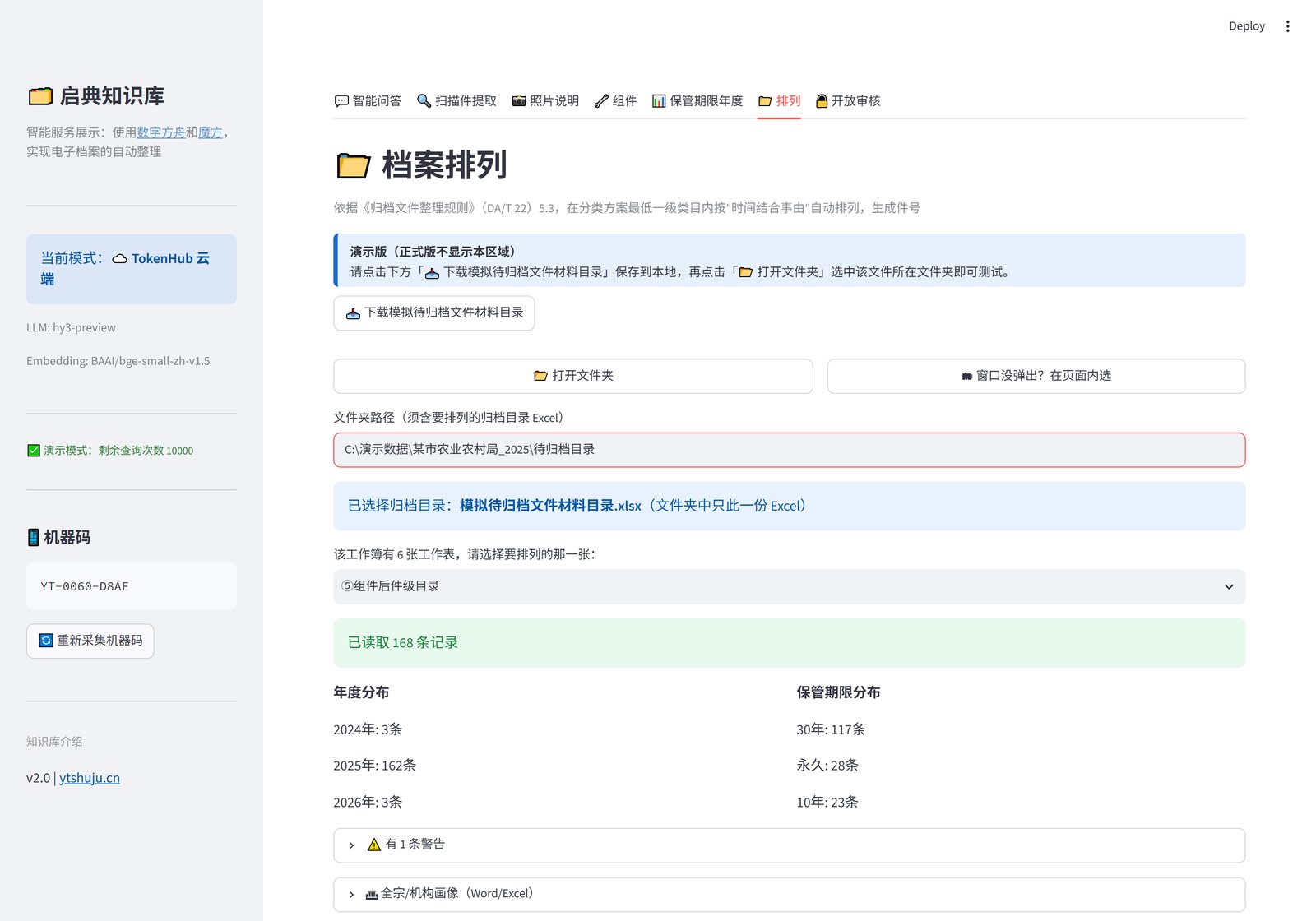Click the building icon beside 全宗/机构画像
Image resolution: width=1316 pixels, height=921 pixels.
pyautogui.click(x=372, y=894)
